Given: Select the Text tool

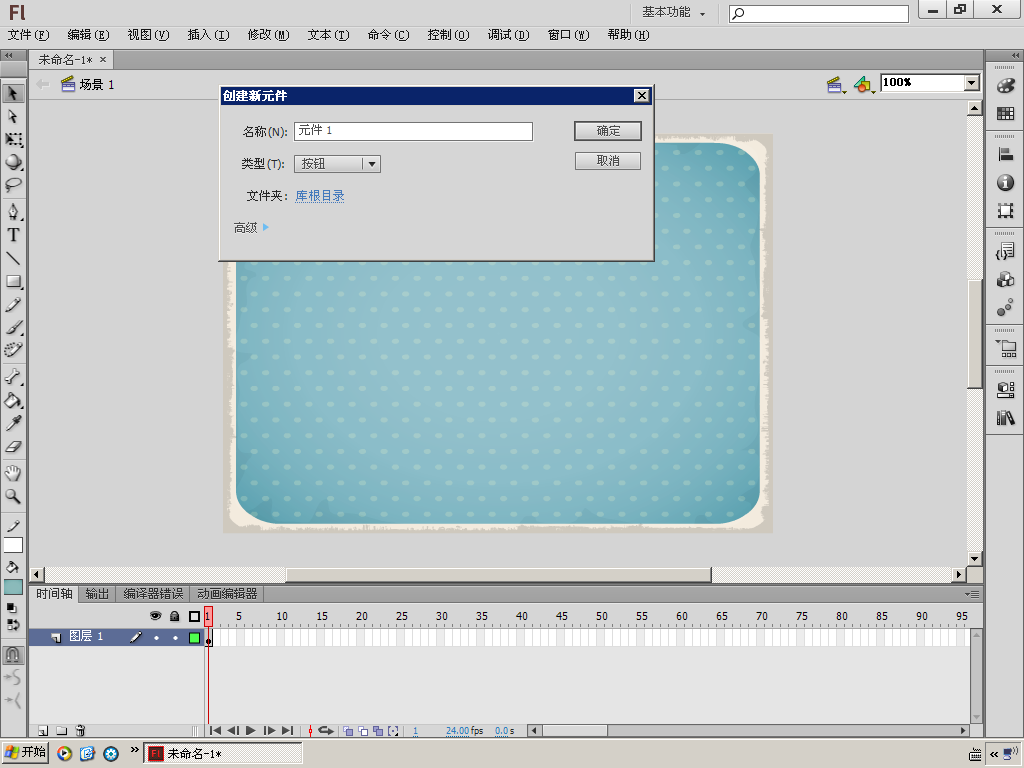Looking at the screenshot, I should 13,235.
